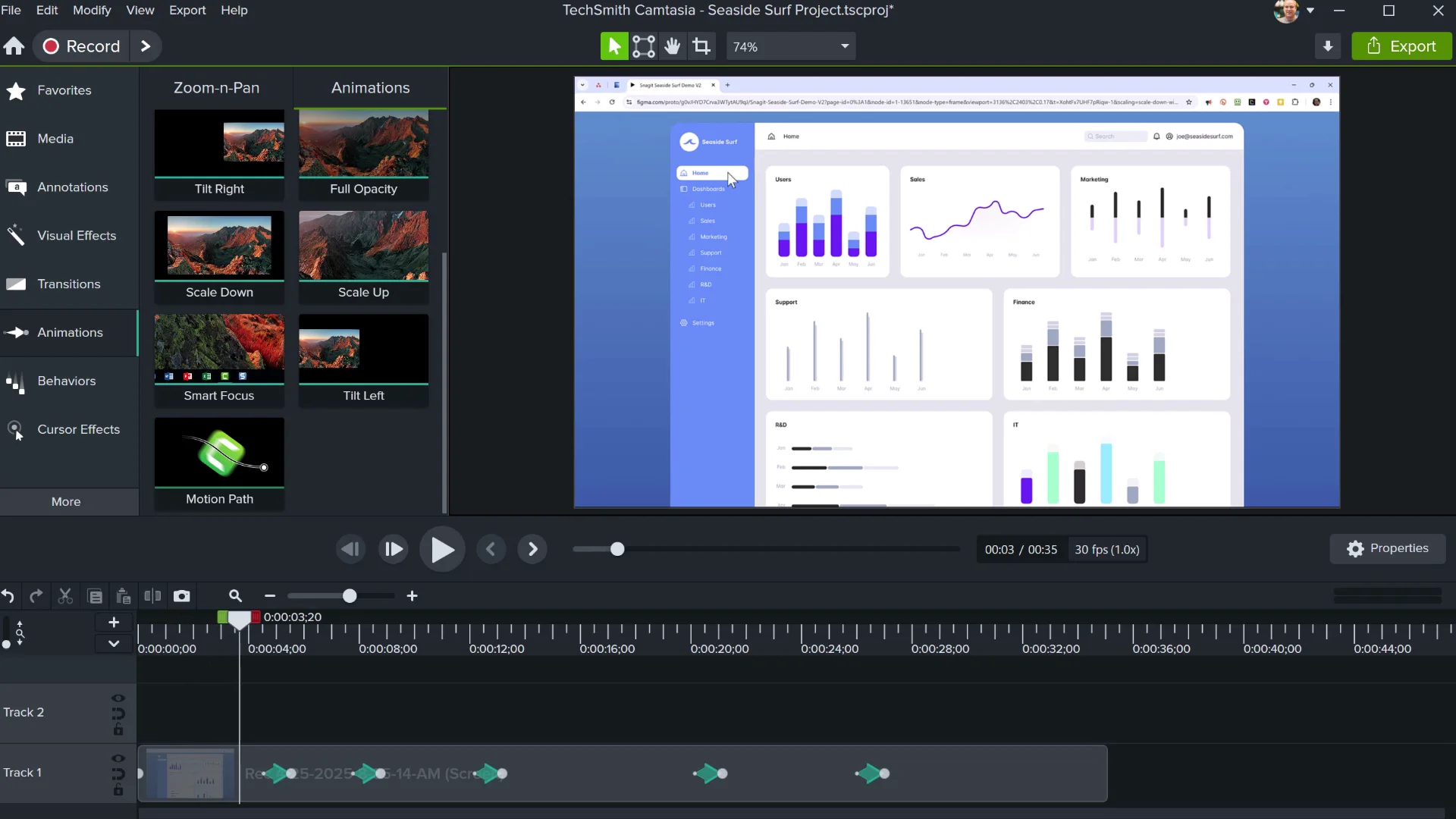This screenshot has height=819, width=1456.
Task: Cut the selection using the scissors icon
Action: [64, 596]
